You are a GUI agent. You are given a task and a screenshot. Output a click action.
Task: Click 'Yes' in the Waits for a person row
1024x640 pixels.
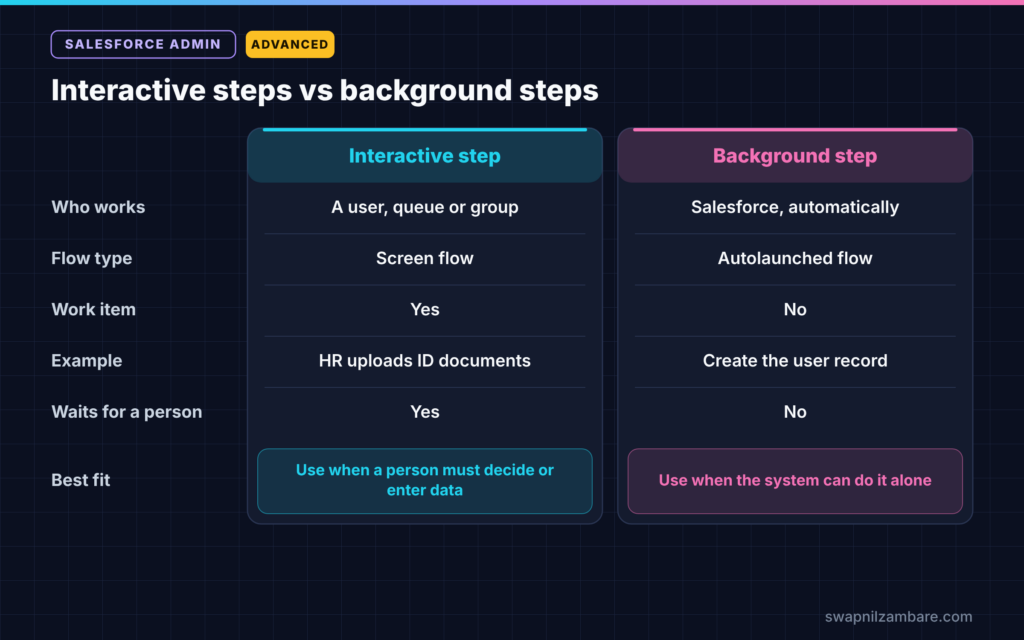point(424,412)
